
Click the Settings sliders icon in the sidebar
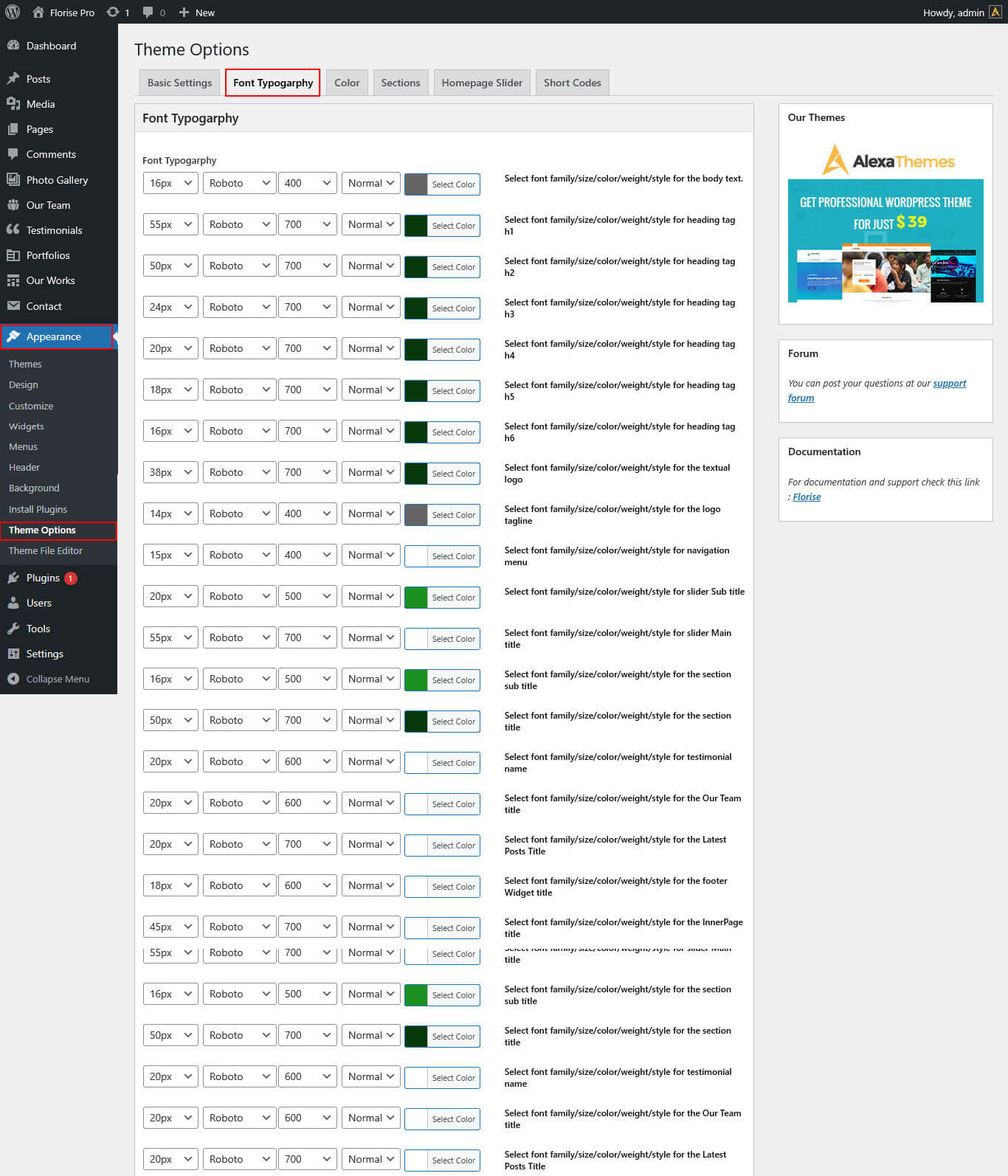[x=13, y=654]
